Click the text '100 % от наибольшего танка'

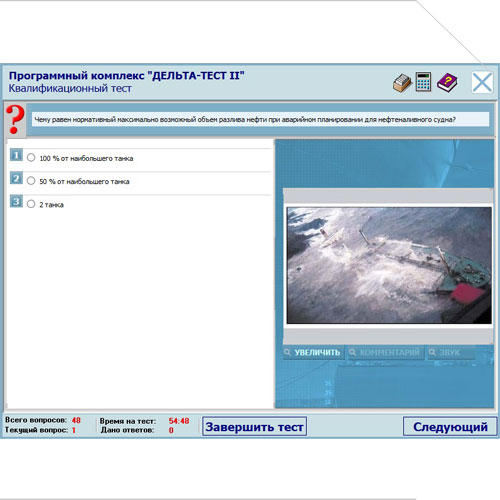[86, 158]
